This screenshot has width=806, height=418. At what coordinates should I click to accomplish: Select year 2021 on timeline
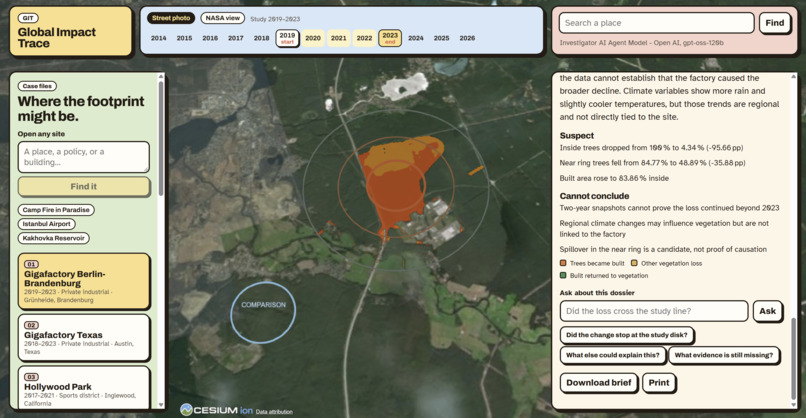click(339, 38)
